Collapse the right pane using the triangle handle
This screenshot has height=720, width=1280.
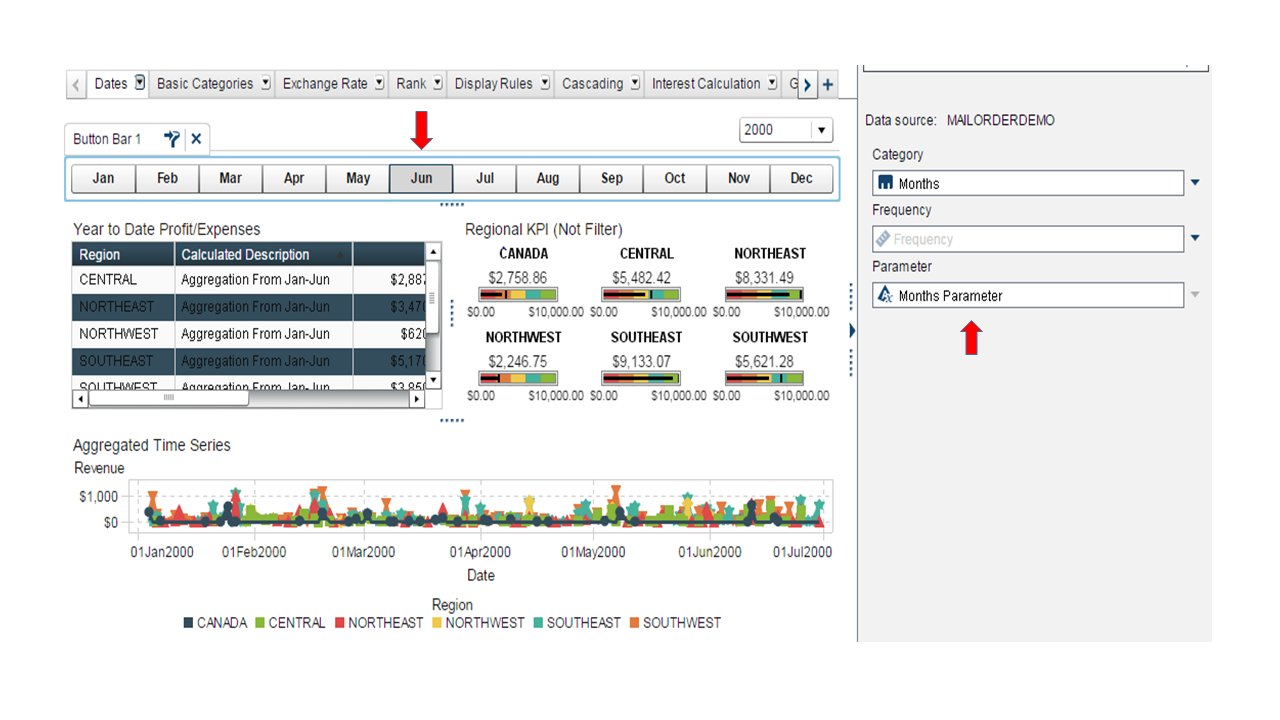pyautogui.click(x=851, y=330)
